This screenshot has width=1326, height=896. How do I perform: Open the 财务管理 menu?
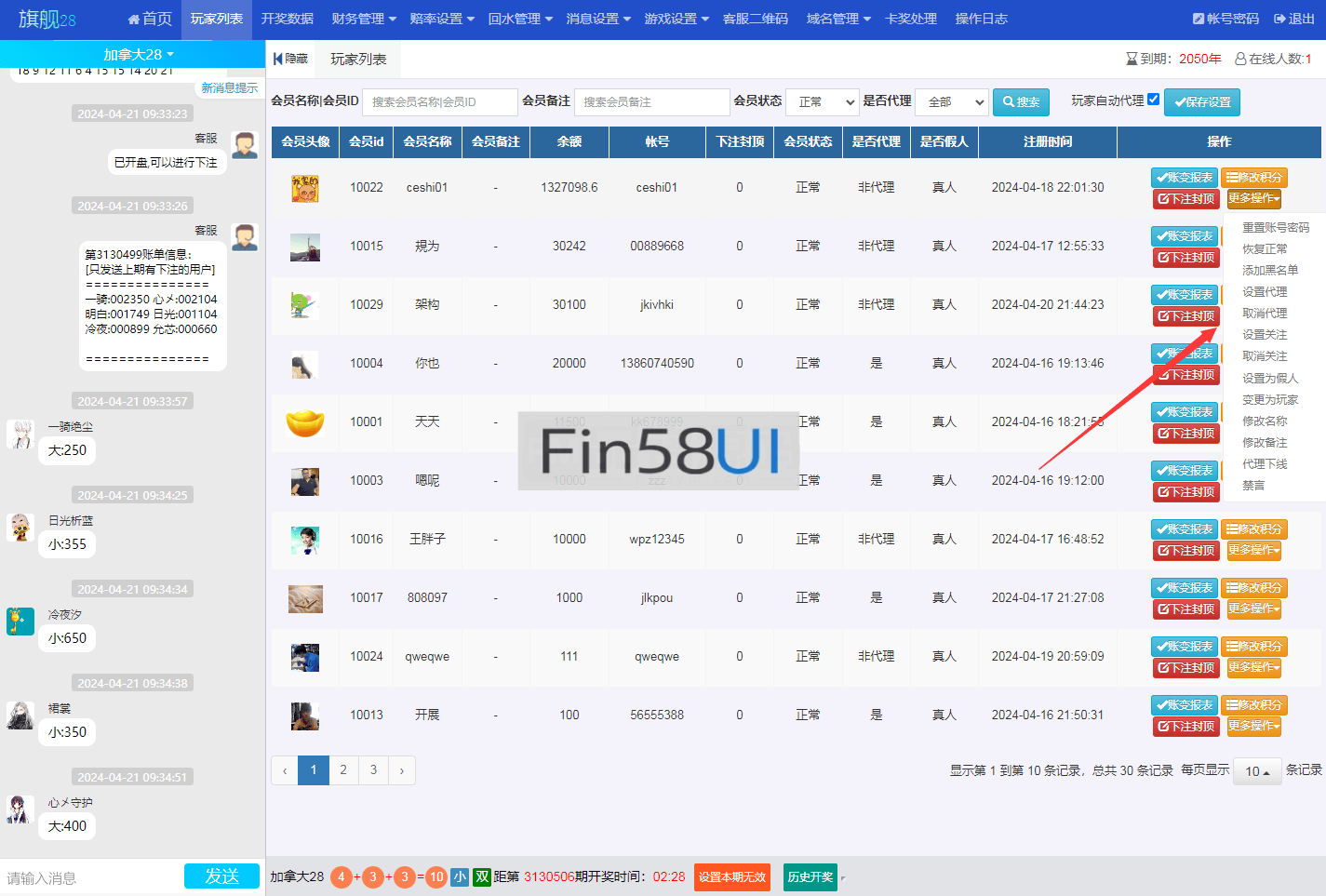pos(363,19)
